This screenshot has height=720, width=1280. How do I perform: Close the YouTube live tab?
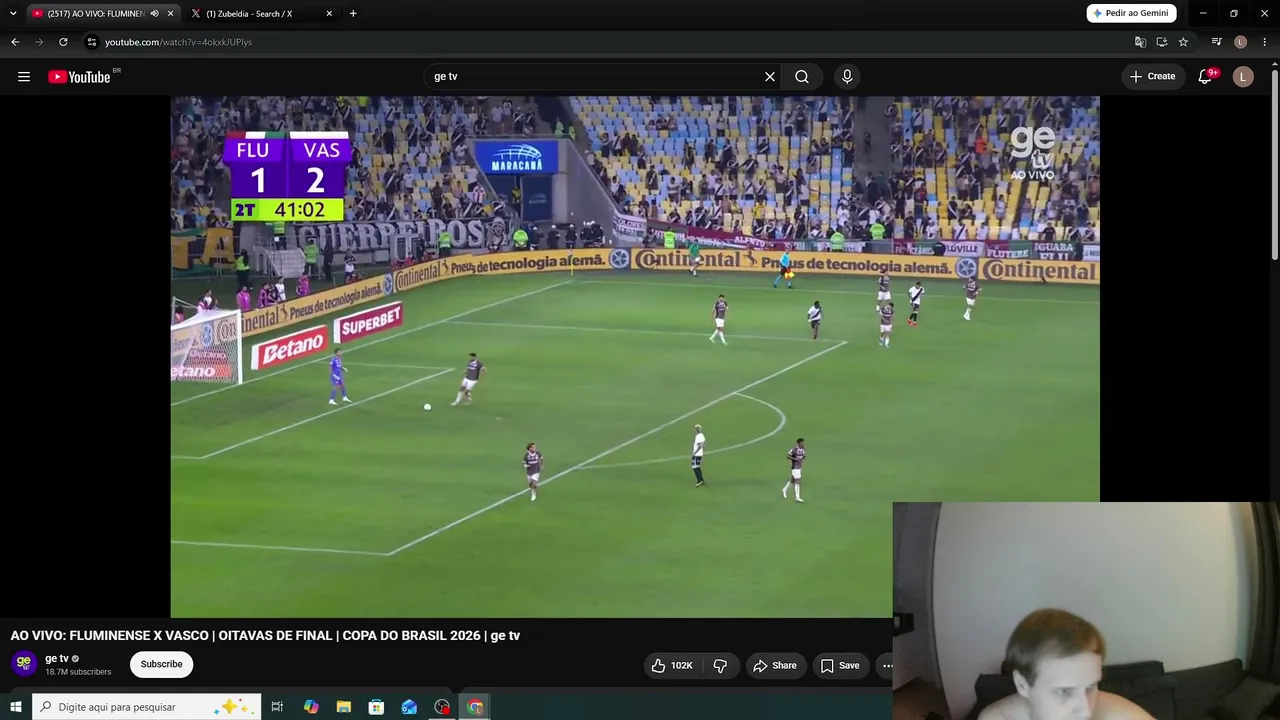171,14
